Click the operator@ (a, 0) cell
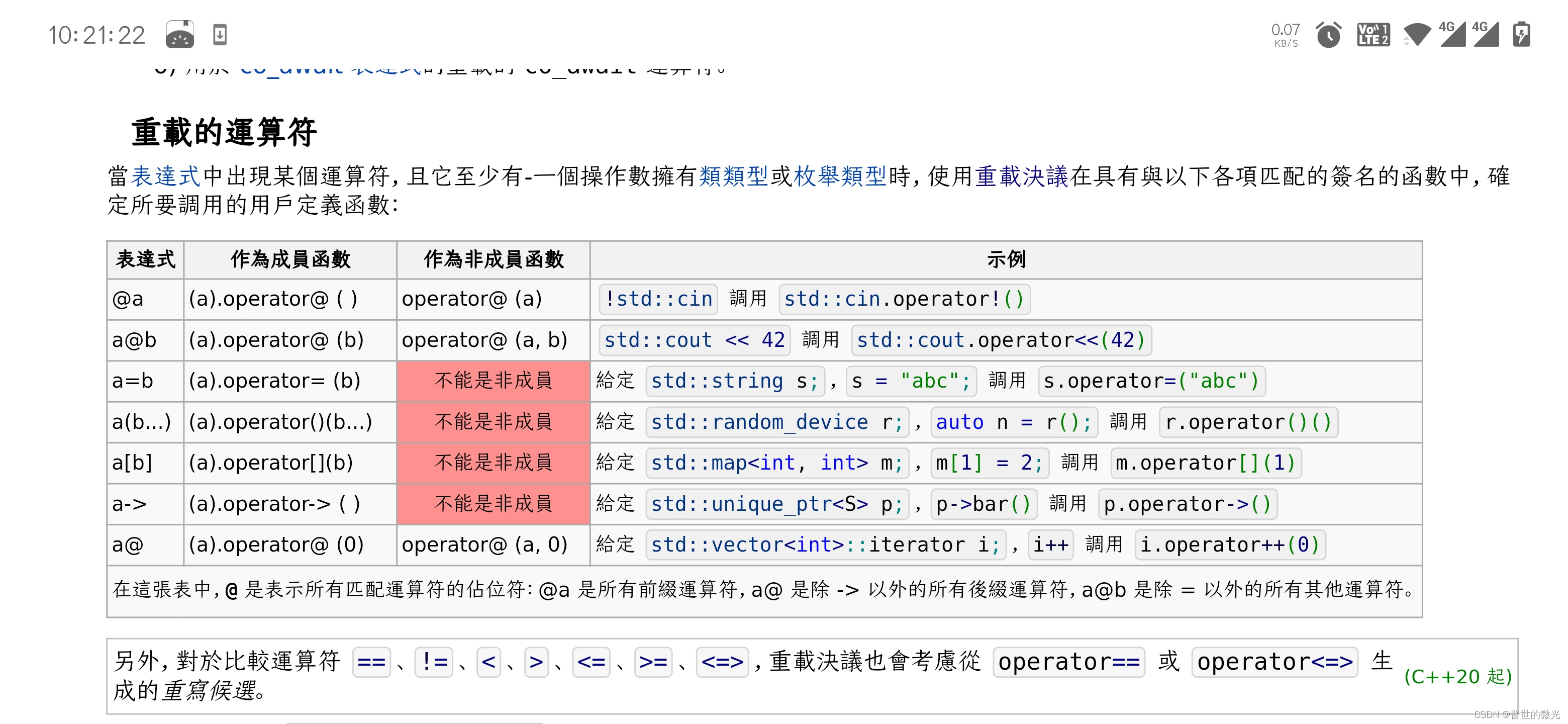 (494, 545)
